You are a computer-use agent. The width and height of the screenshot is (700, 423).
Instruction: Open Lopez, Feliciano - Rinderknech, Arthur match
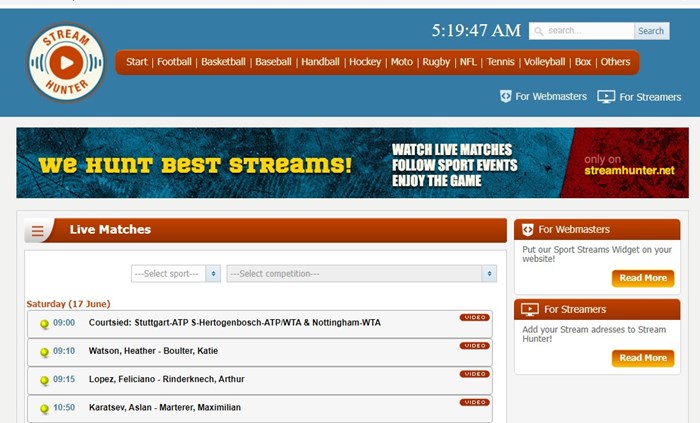pyautogui.click(x=167, y=379)
